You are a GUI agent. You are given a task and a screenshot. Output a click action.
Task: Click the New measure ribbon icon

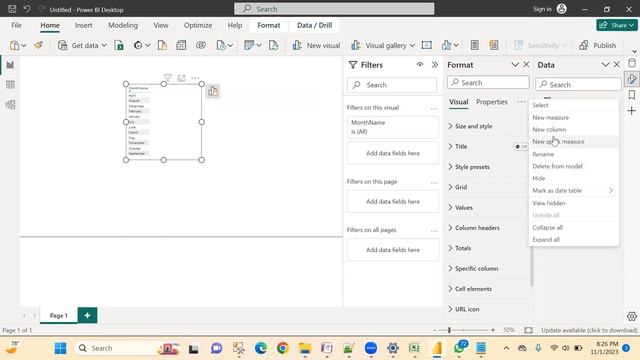point(474,45)
